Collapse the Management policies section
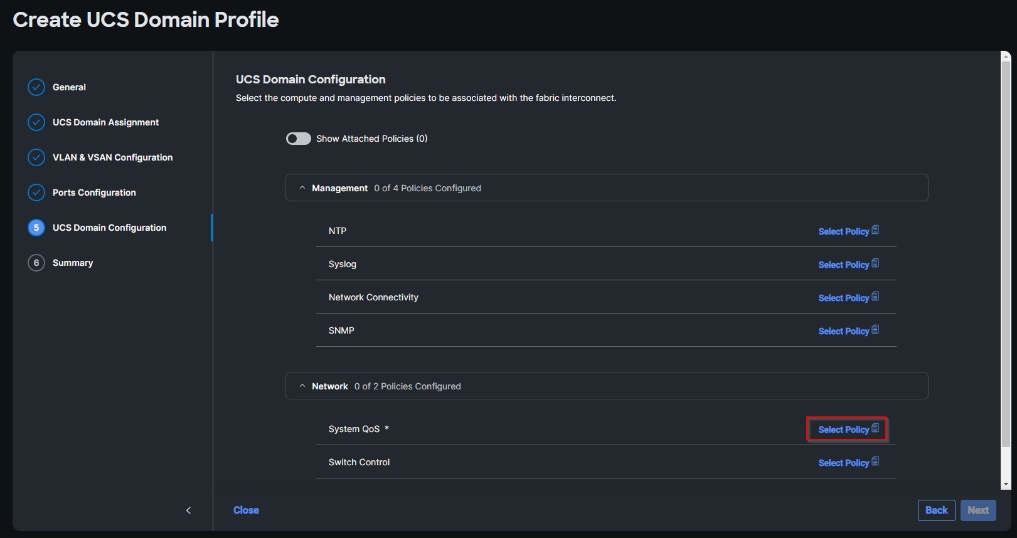This screenshot has width=1017, height=538. tap(301, 188)
